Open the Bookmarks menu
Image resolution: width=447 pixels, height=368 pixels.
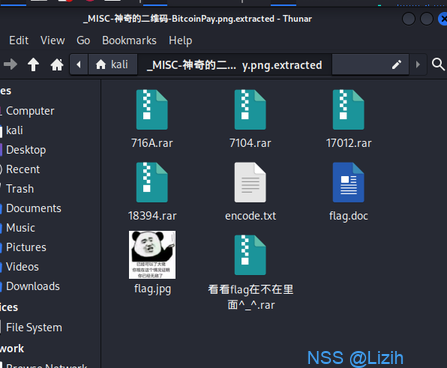(x=129, y=40)
